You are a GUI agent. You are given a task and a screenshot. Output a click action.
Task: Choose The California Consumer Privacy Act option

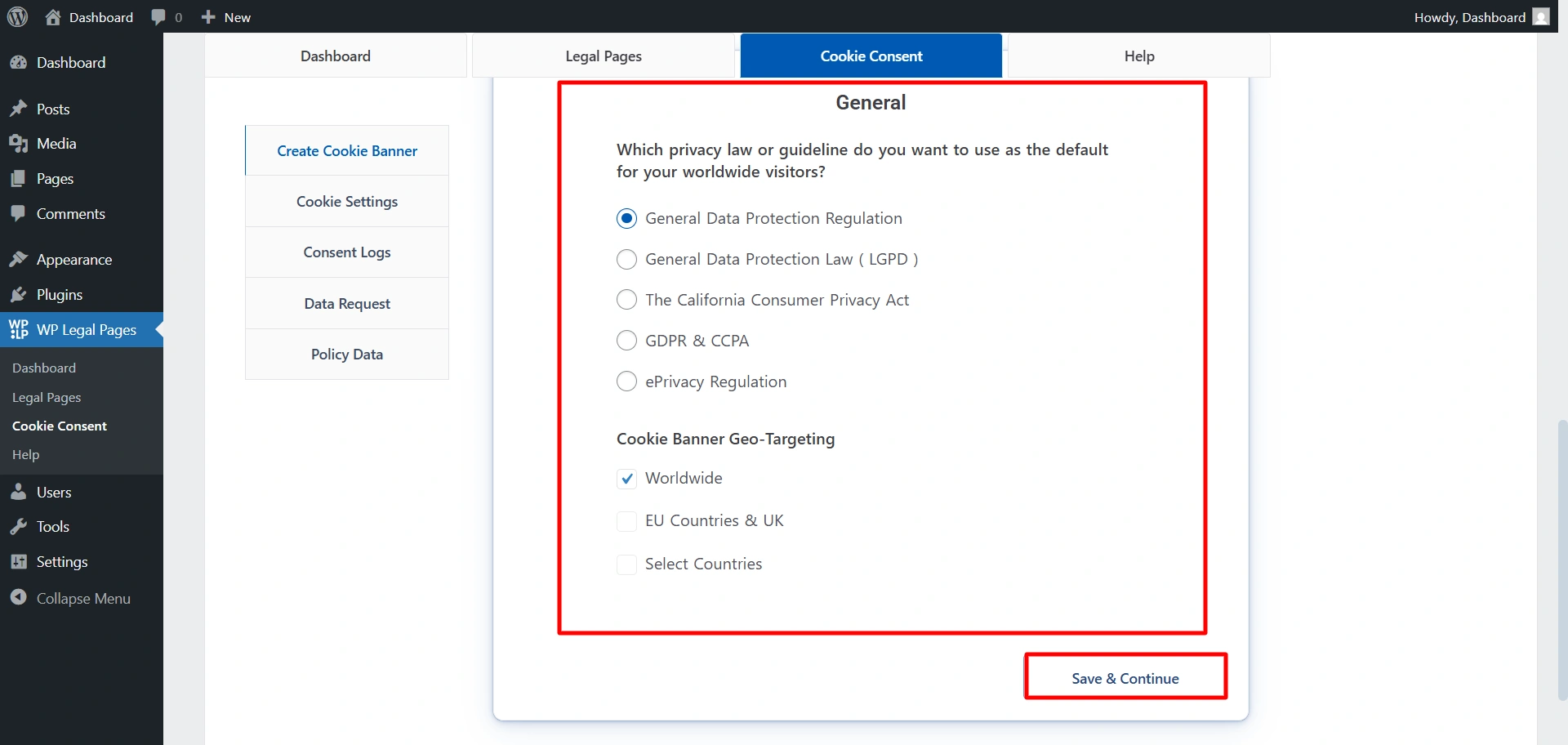(626, 300)
